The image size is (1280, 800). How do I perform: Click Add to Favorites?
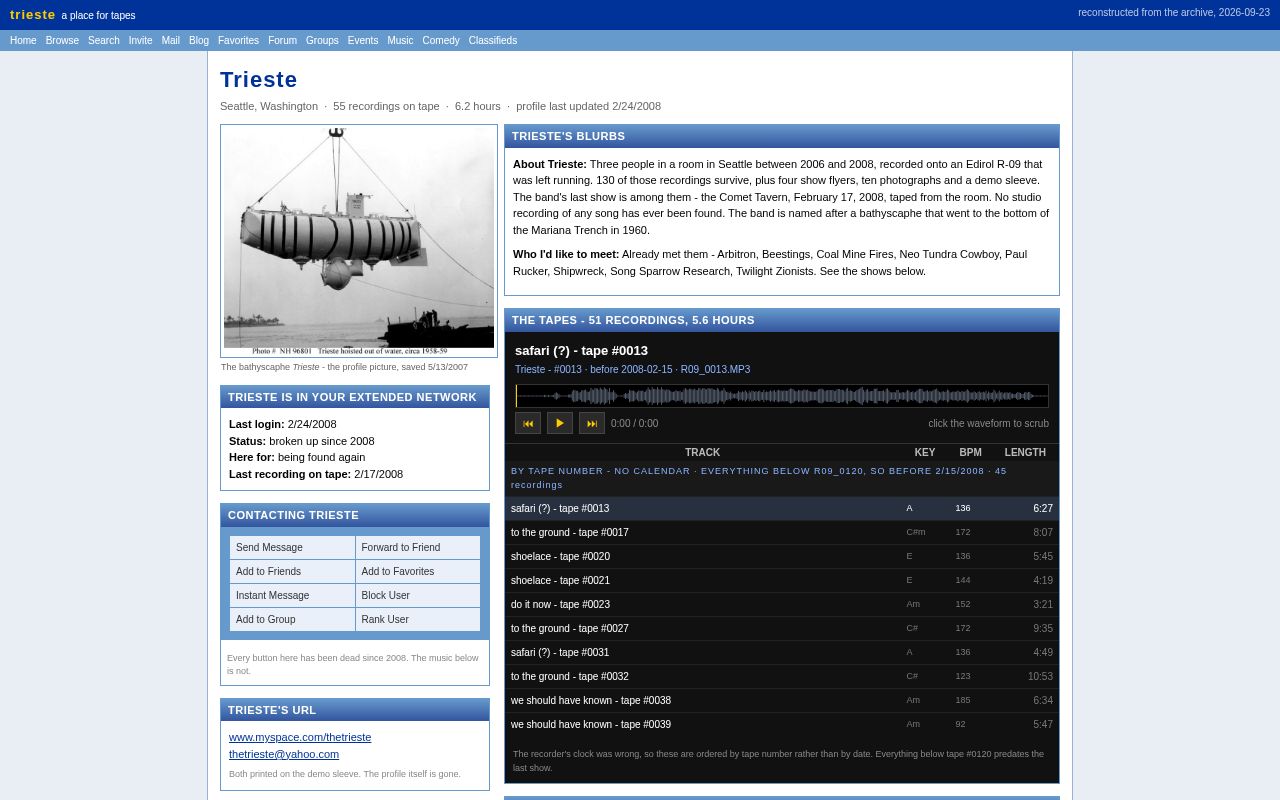(x=418, y=572)
